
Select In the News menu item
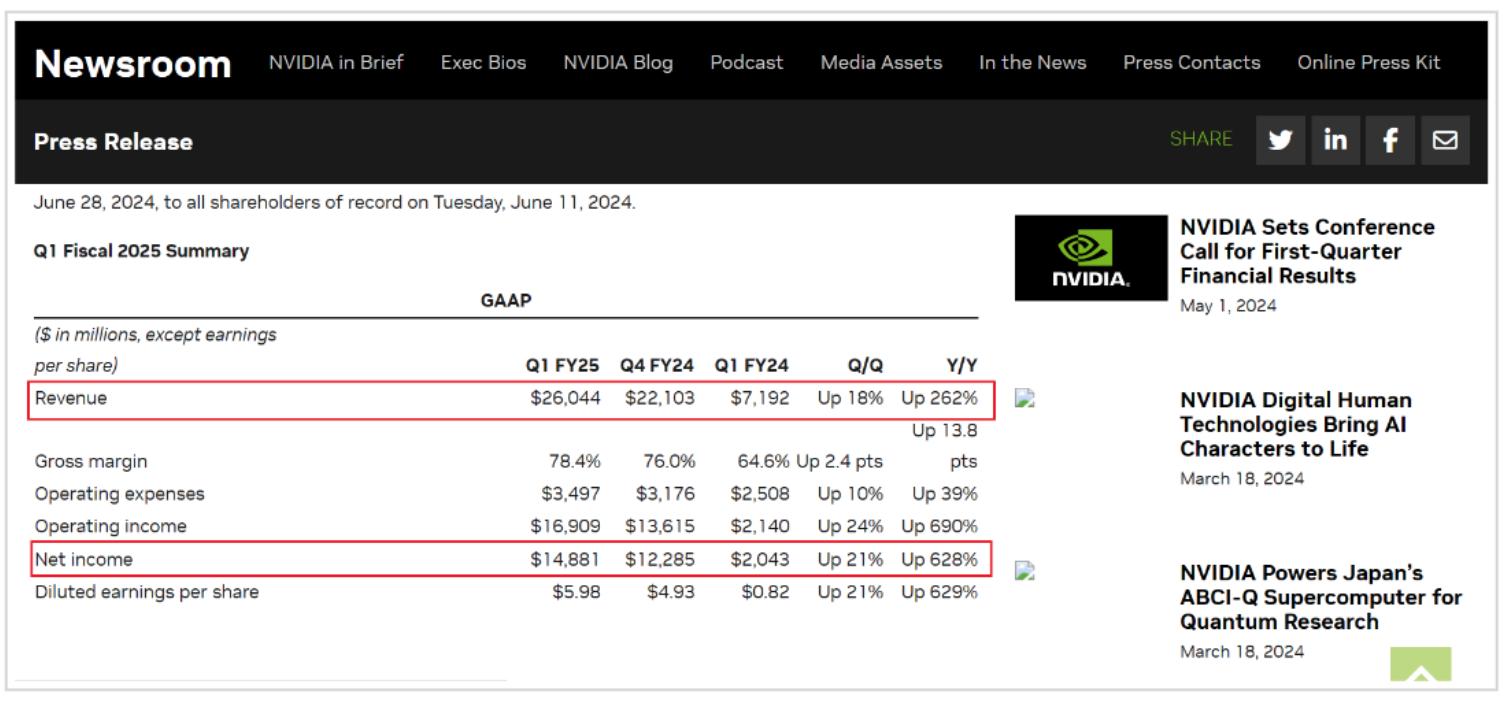1032,63
